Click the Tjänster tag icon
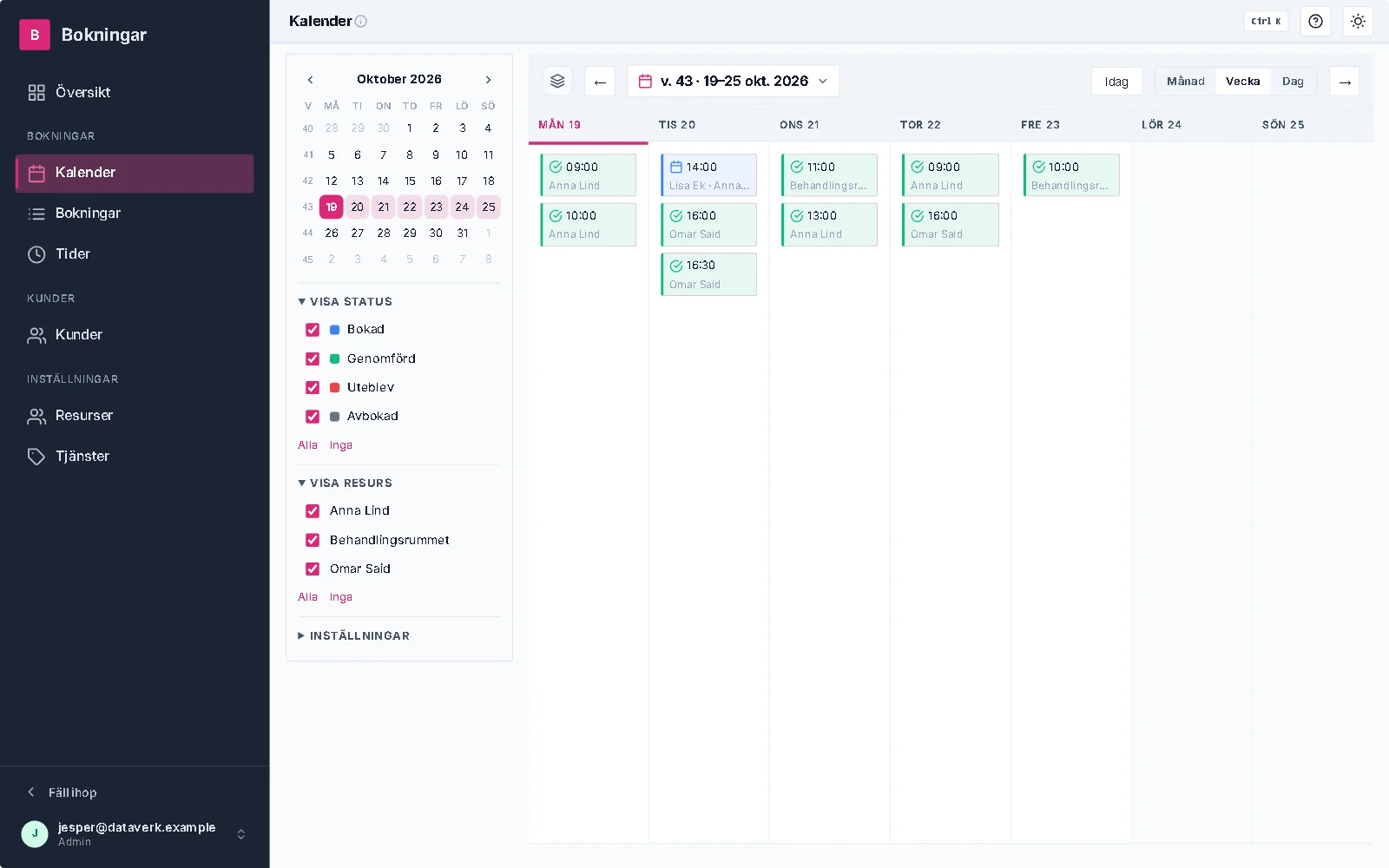Viewport: 1389px width, 868px height. coord(36,457)
